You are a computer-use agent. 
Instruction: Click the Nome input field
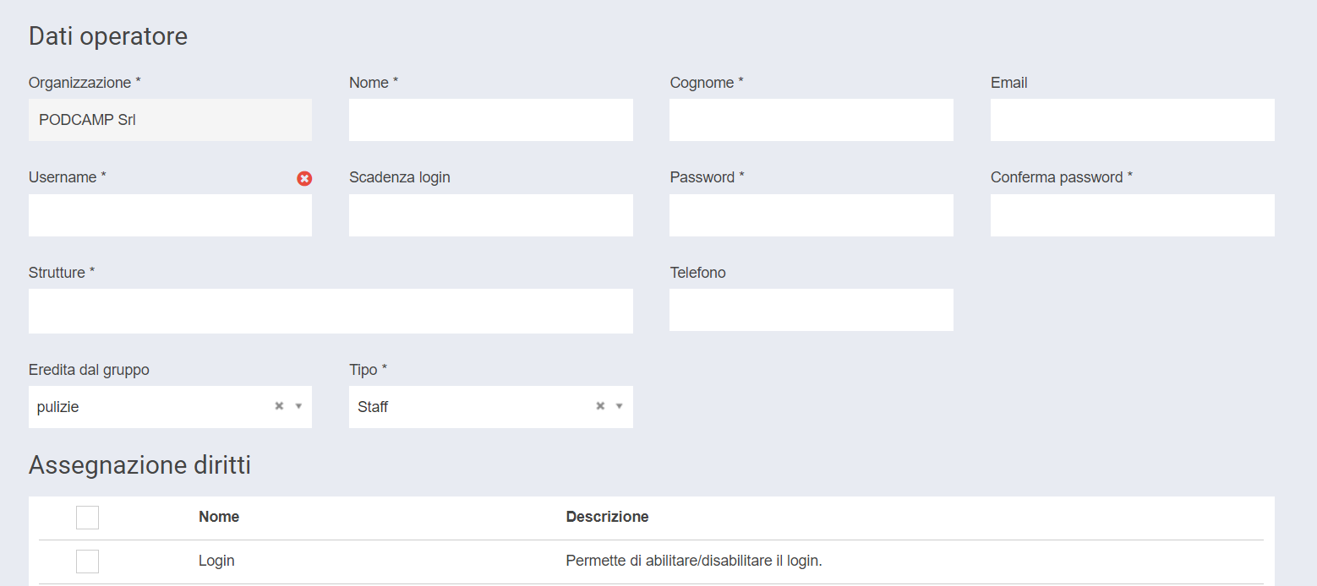tap(490, 120)
